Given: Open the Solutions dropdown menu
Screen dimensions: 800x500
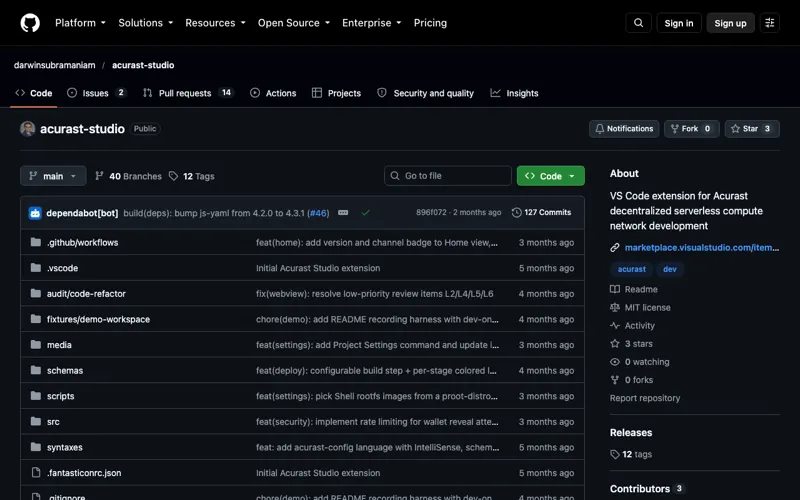Looking at the screenshot, I should point(145,23).
